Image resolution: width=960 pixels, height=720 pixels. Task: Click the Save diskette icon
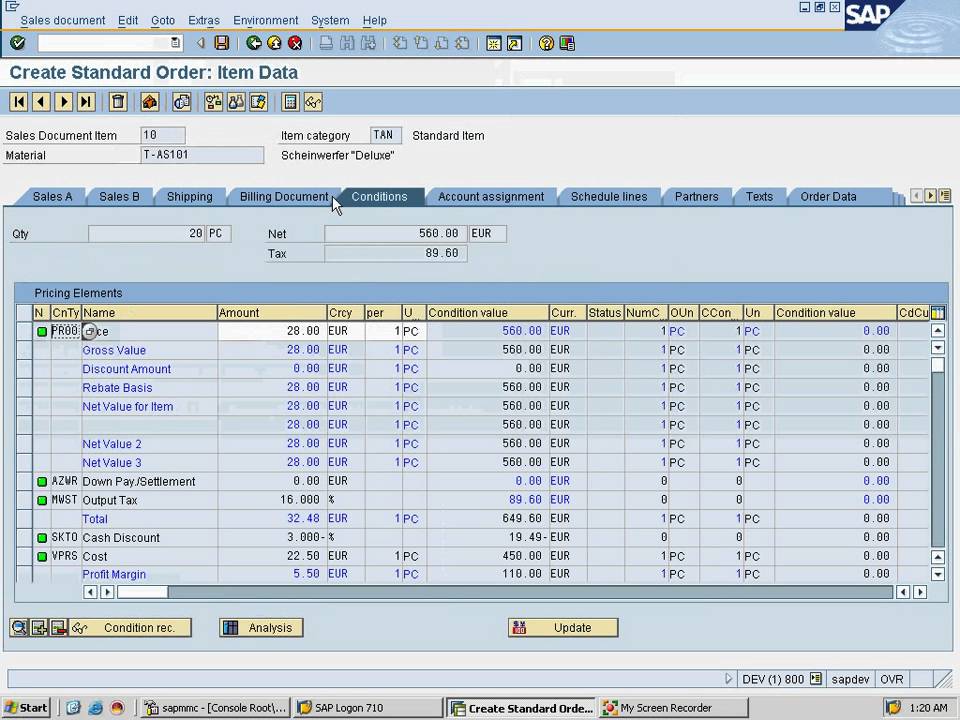222,43
